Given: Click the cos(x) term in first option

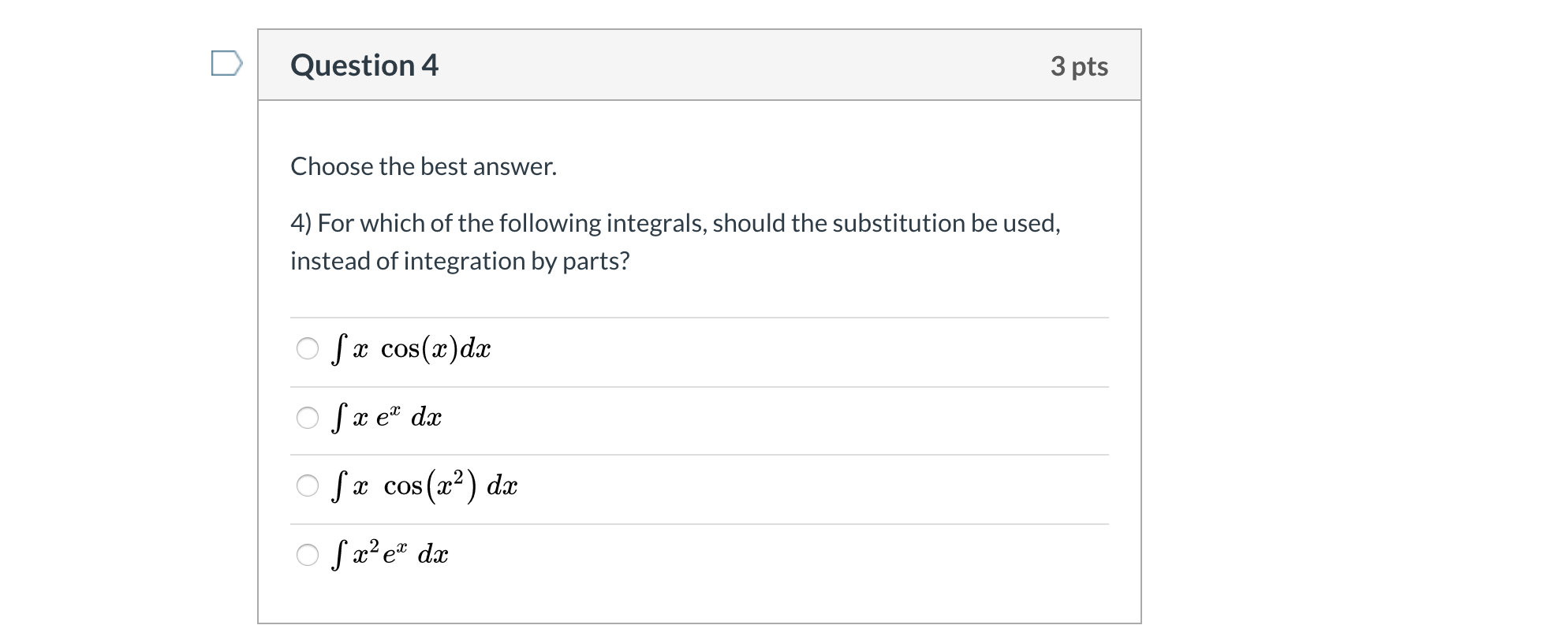Looking at the screenshot, I should [x=420, y=348].
